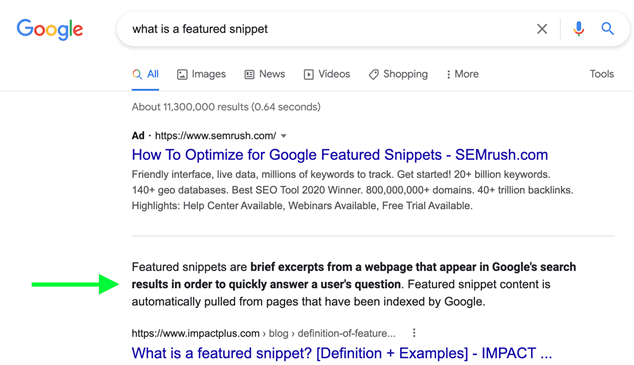Screen dimensions: 634x365
Task: Start voice search with the microphone icon
Action: 579,29
